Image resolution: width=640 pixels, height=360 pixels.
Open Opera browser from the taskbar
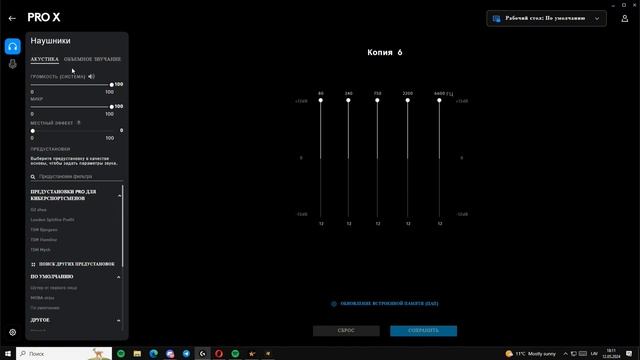pos(219,353)
